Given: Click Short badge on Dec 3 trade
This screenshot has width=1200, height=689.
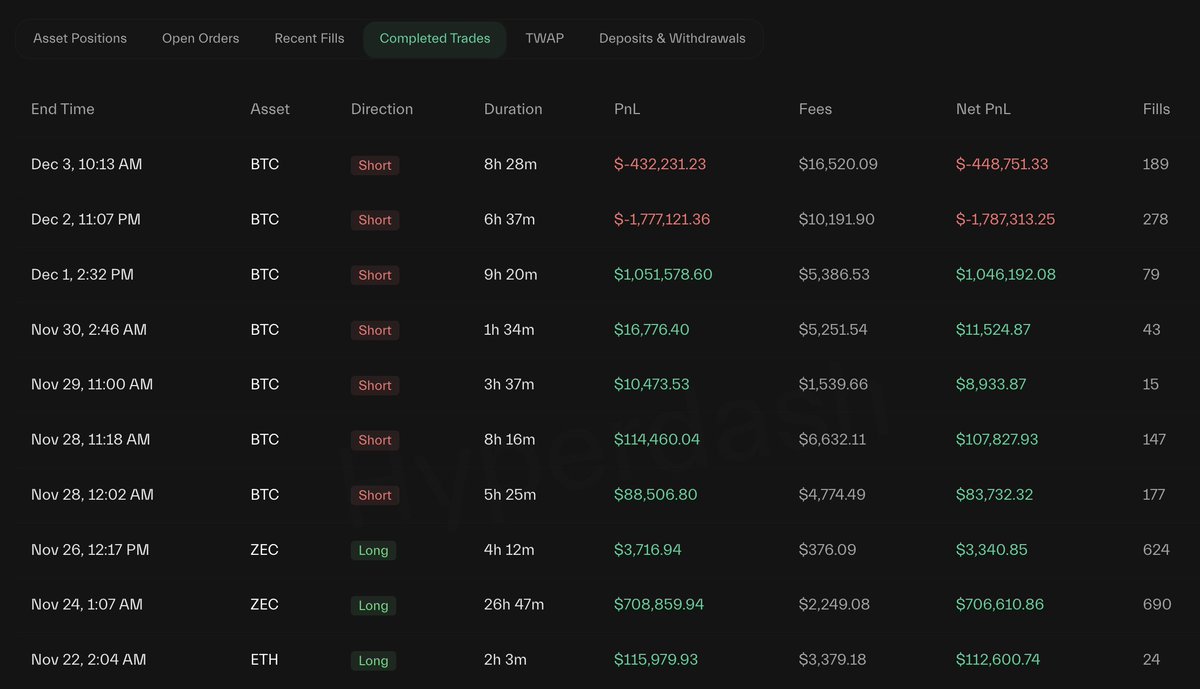Looking at the screenshot, I should 375,165.
